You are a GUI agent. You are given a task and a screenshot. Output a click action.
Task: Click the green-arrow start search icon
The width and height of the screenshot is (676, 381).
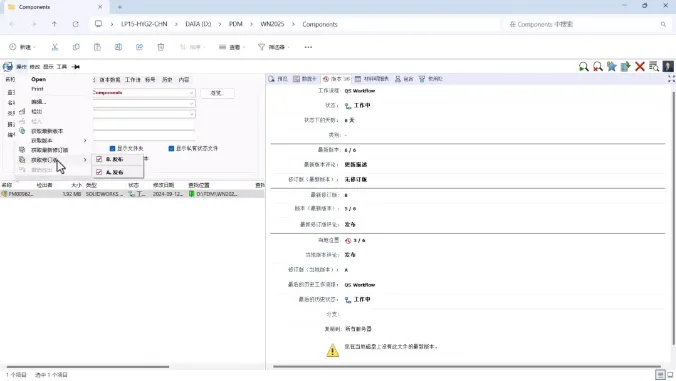tap(583, 66)
